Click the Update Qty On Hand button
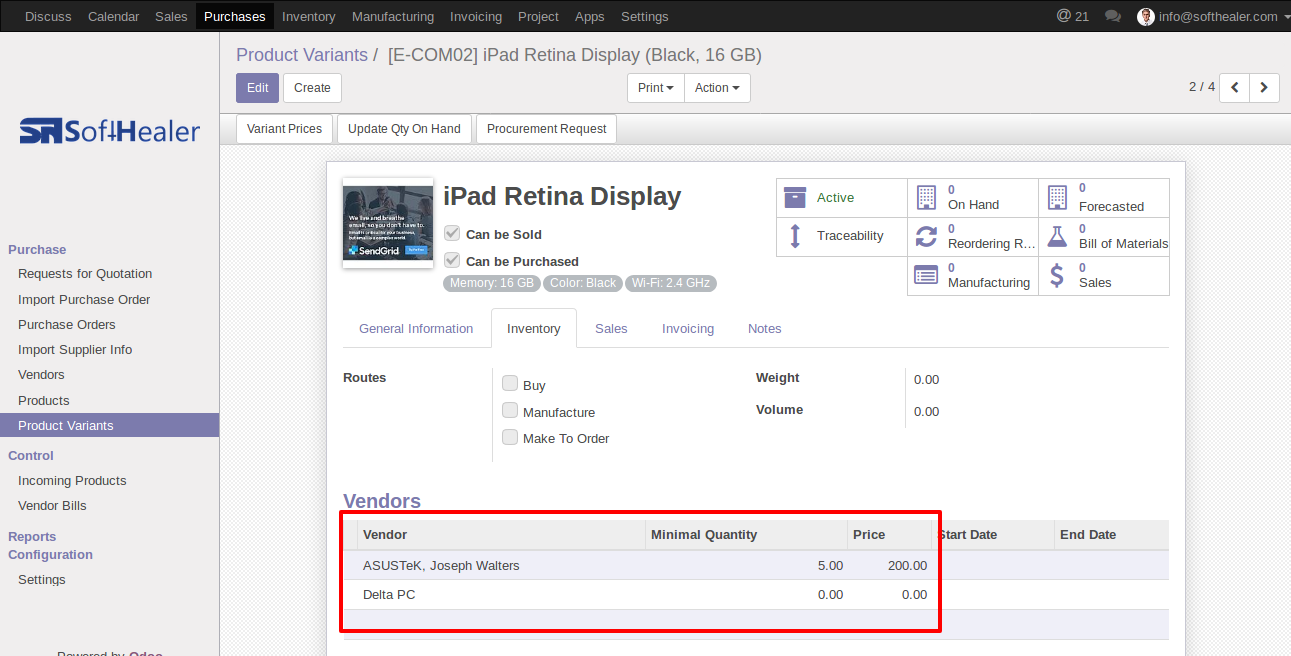 pyautogui.click(x=404, y=129)
